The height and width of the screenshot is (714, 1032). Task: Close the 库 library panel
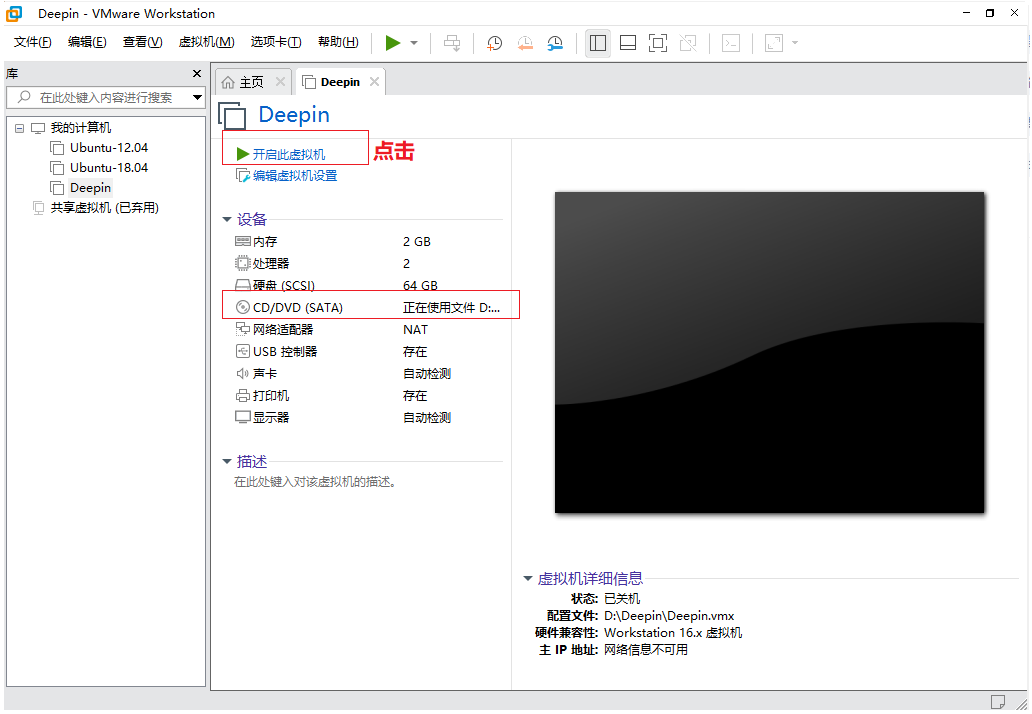(197, 74)
